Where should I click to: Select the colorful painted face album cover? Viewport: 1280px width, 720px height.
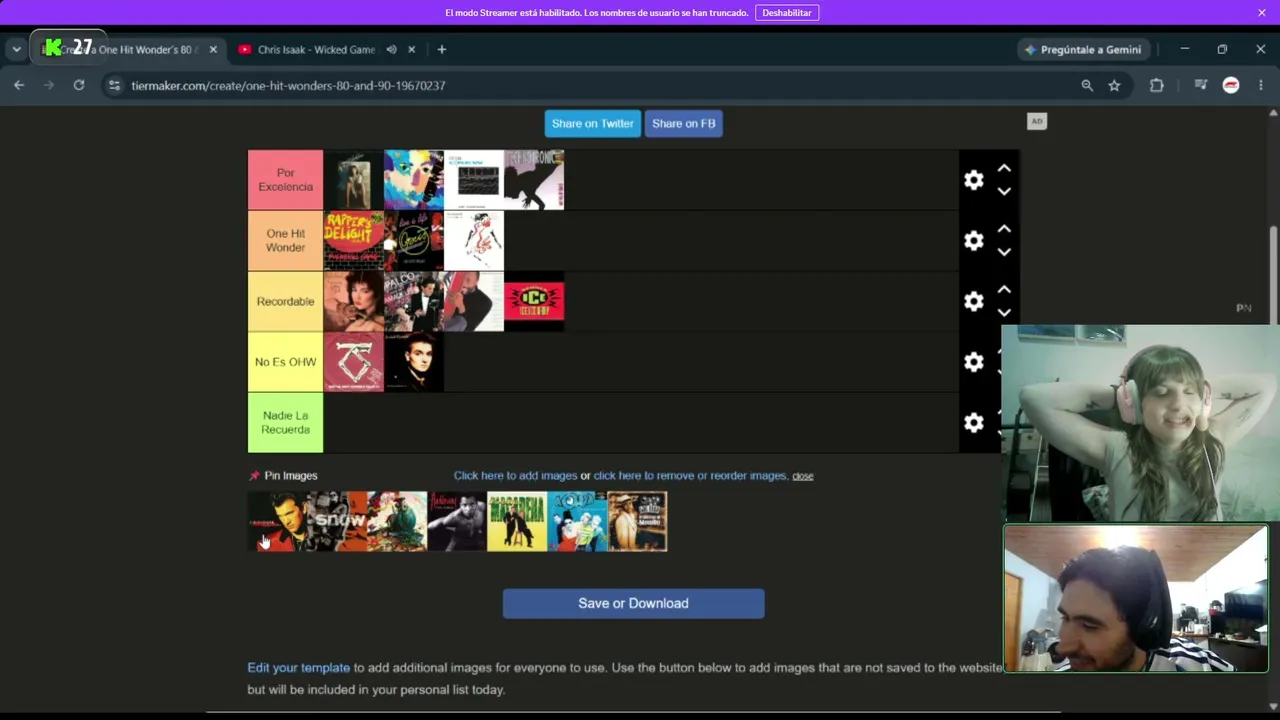click(x=414, y=180)
